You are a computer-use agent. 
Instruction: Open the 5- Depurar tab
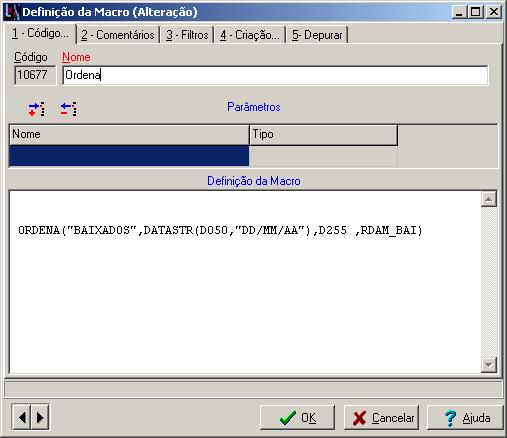[x=317, y=35]
